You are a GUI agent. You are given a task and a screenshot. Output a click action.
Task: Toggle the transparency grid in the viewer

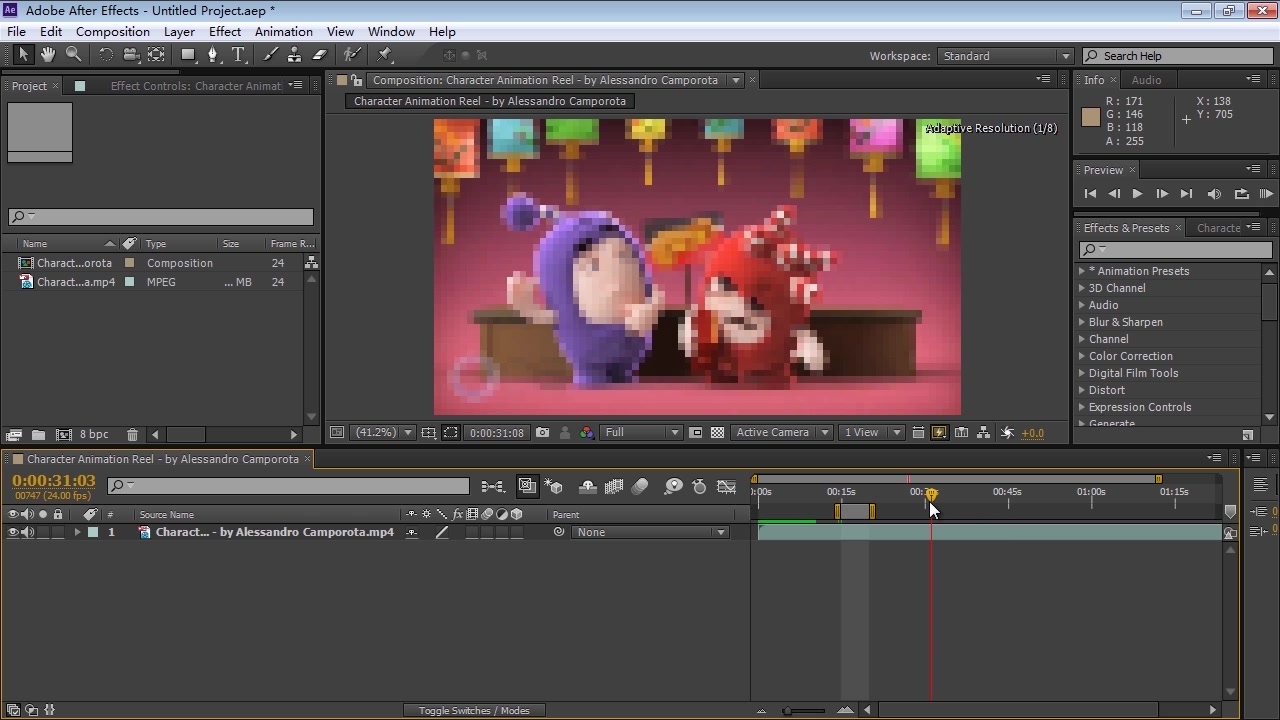coord(717,433)
